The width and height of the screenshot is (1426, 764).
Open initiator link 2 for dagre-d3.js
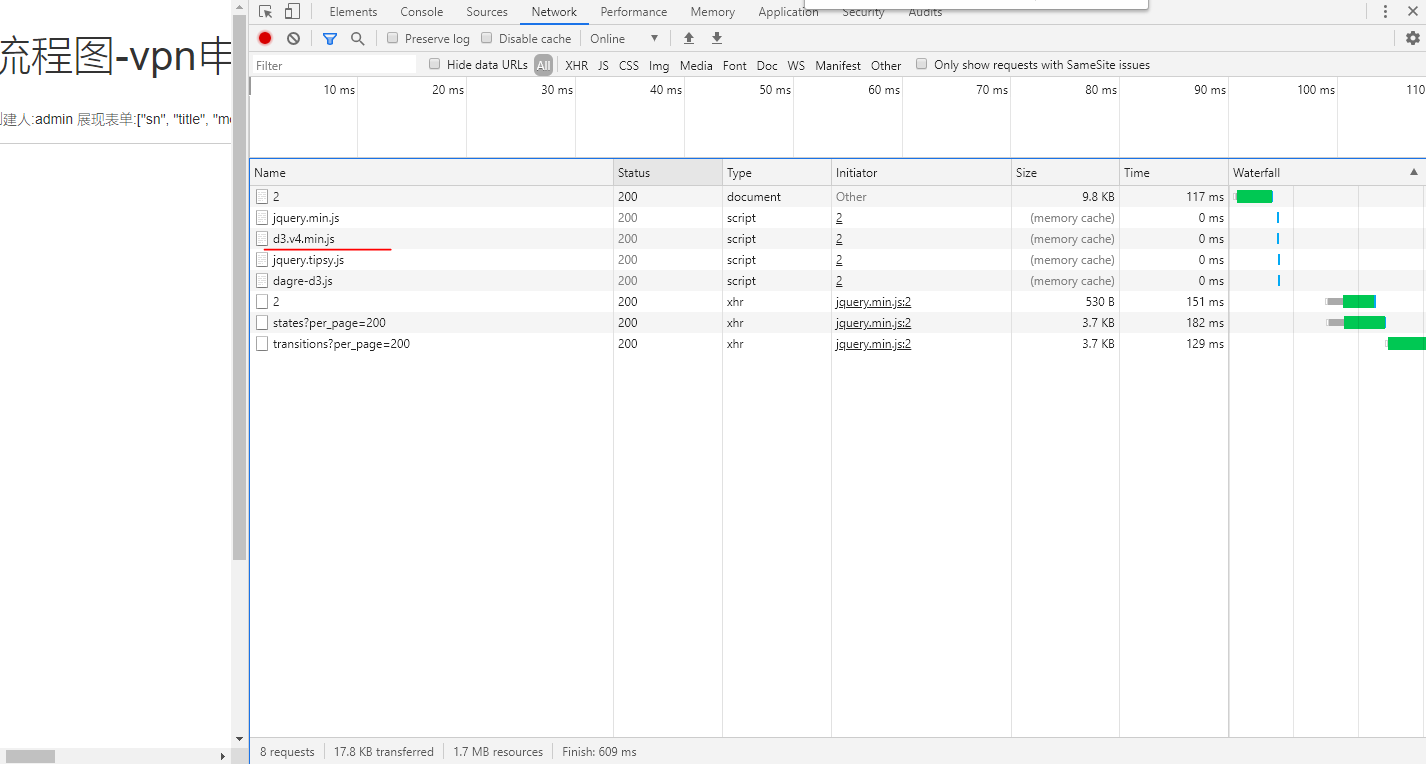point(839,281)
